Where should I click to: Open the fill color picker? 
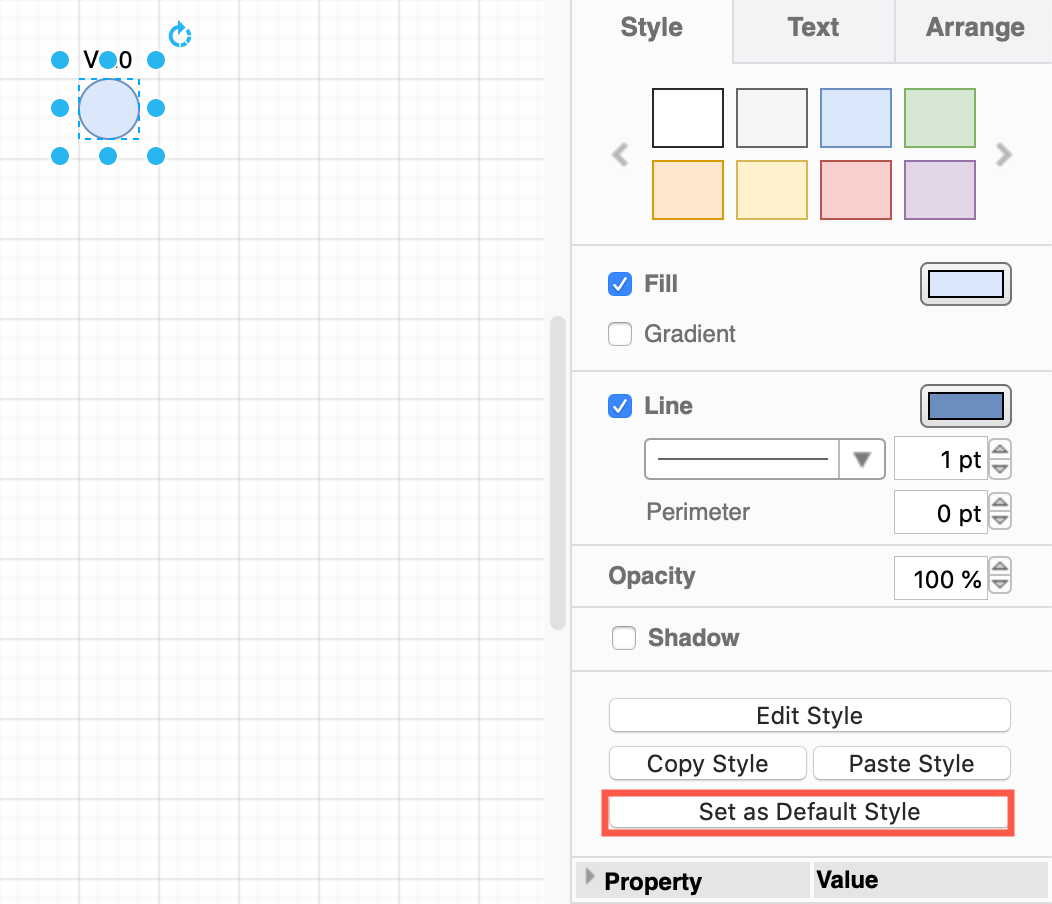(x=964, y=284)
